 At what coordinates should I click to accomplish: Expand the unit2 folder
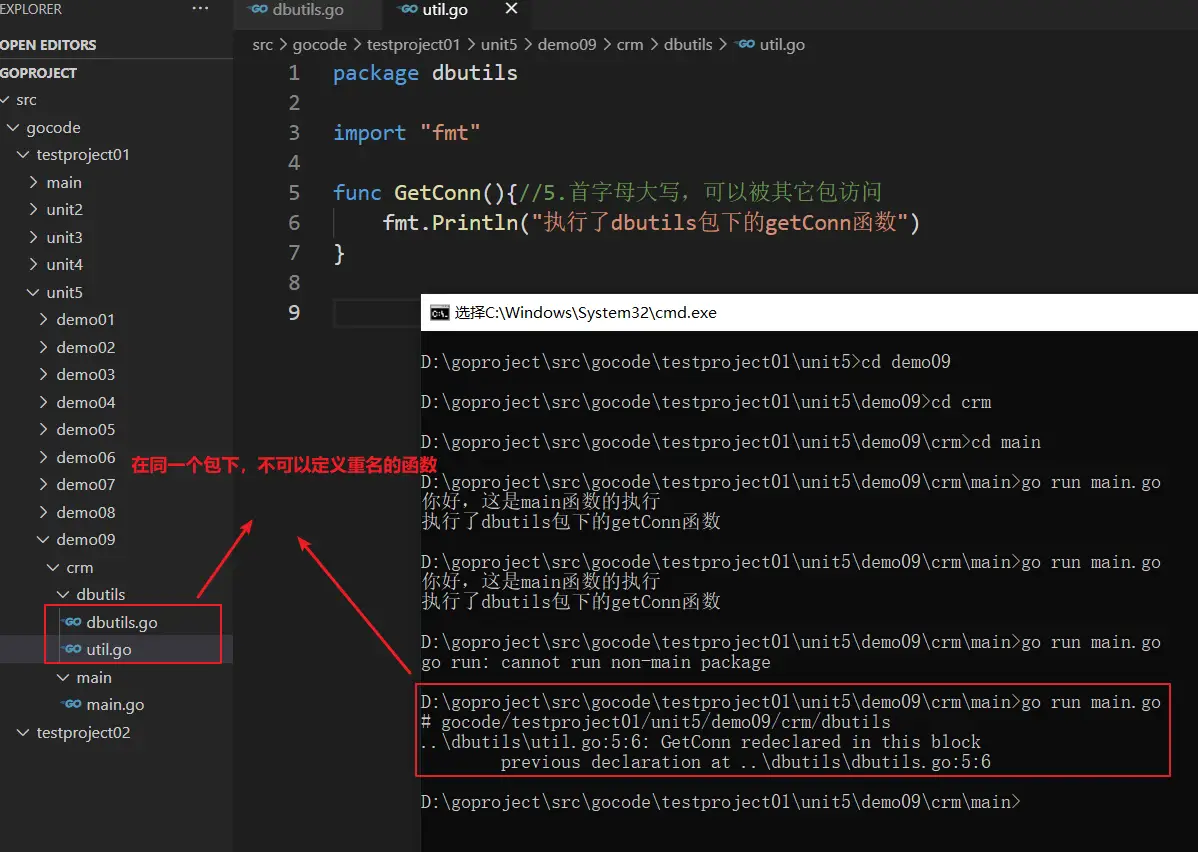tap(64, 210)
